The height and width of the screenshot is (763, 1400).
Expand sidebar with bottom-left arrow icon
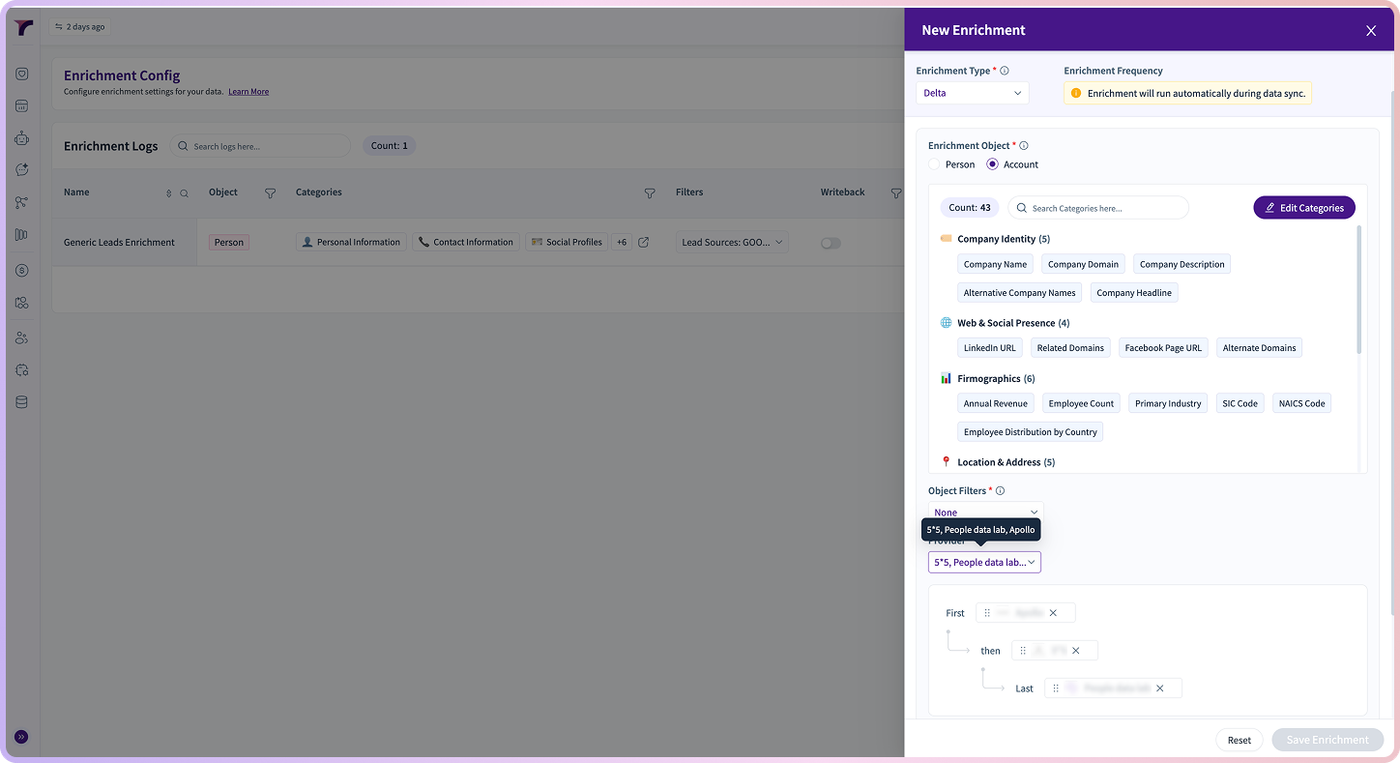[x=21, y=737]
